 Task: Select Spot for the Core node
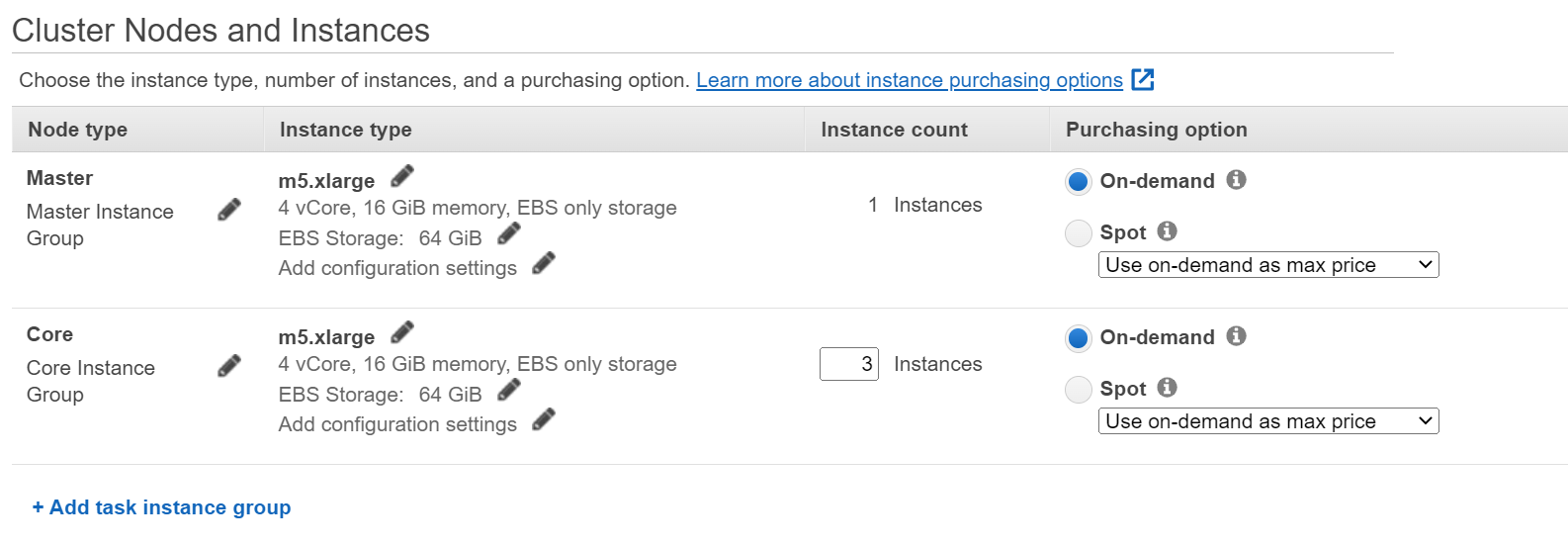[1079, 390]
